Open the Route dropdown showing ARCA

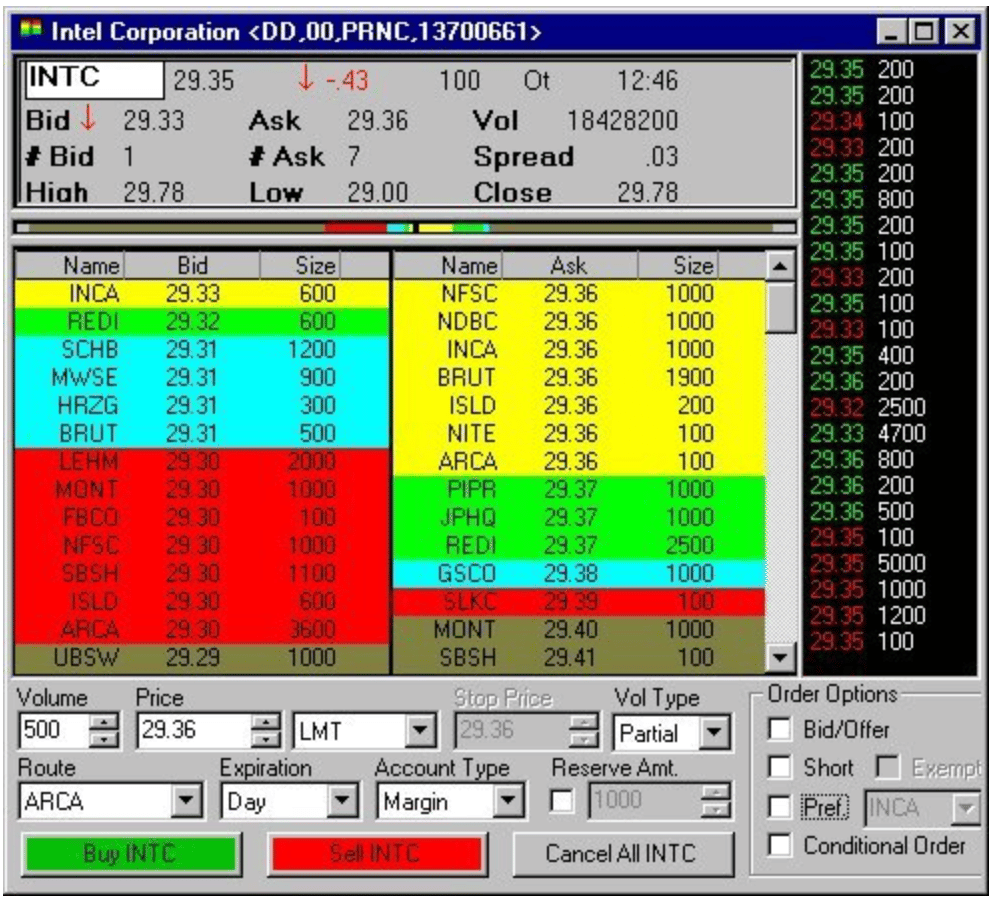click(186, 801)
